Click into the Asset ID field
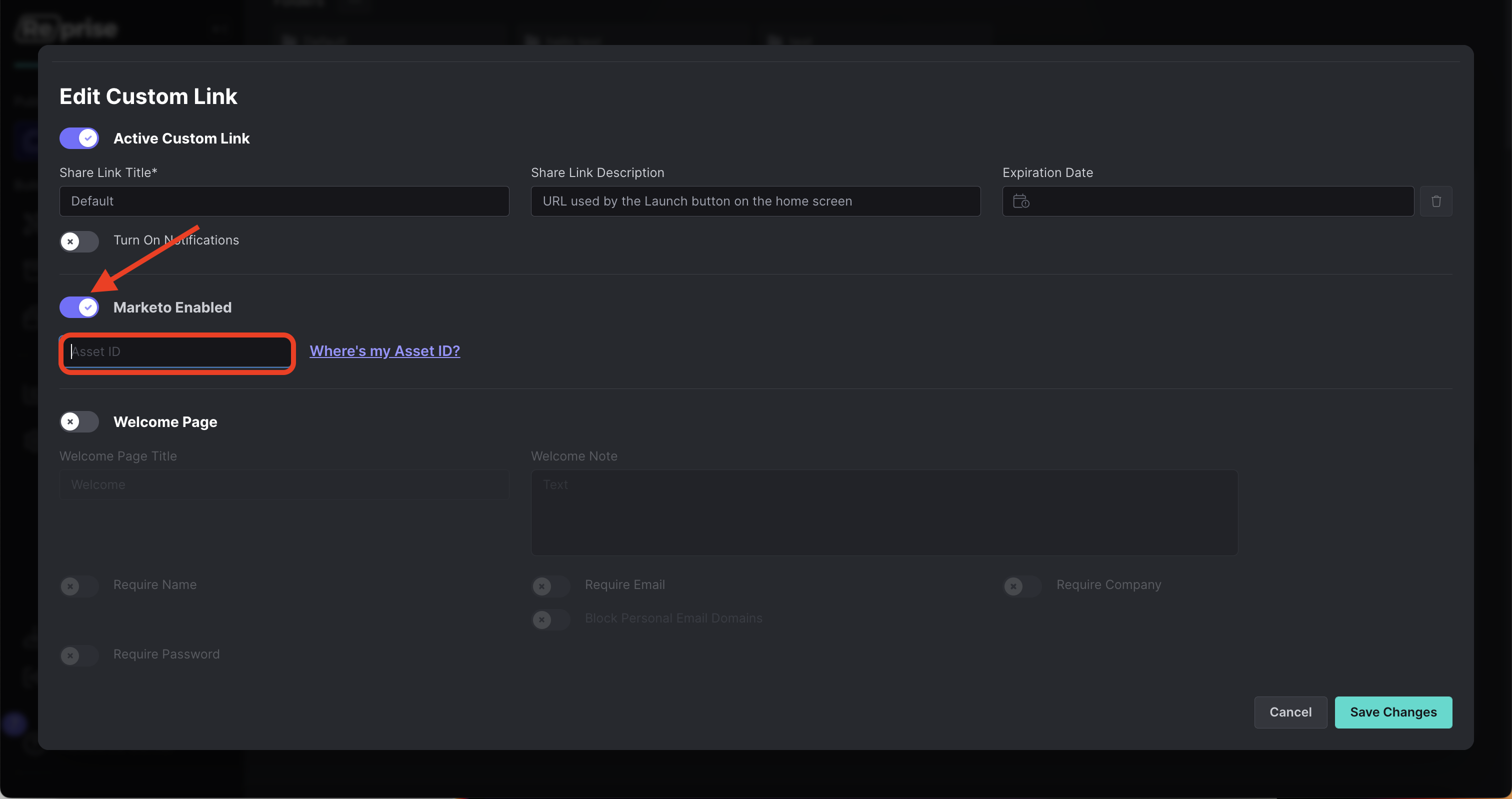 point(177,351)
